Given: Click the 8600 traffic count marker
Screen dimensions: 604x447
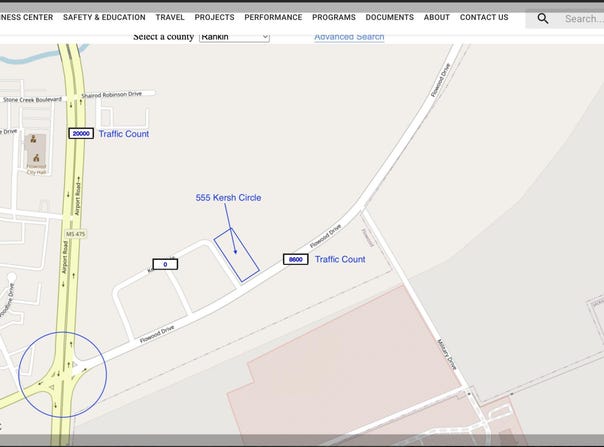Looking at the screenshot, I should (x=295, y=259).
